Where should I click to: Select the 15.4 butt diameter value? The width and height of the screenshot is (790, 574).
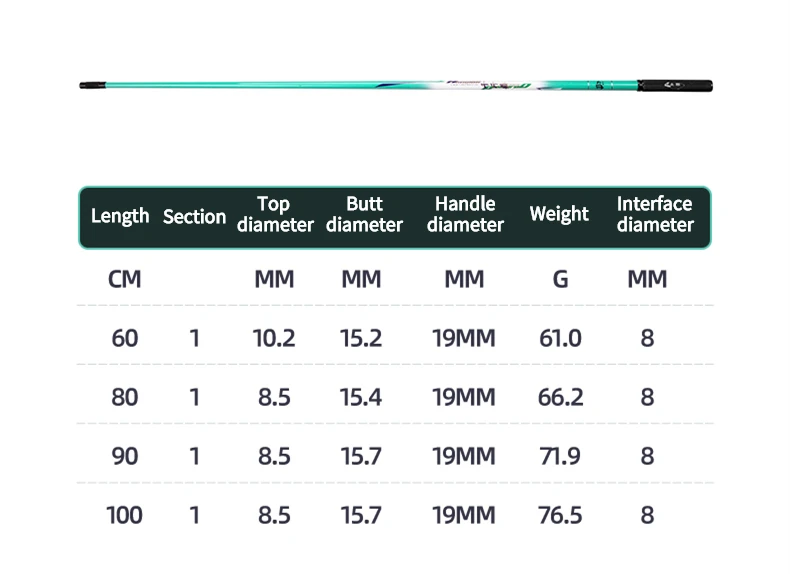pos(361,398)
